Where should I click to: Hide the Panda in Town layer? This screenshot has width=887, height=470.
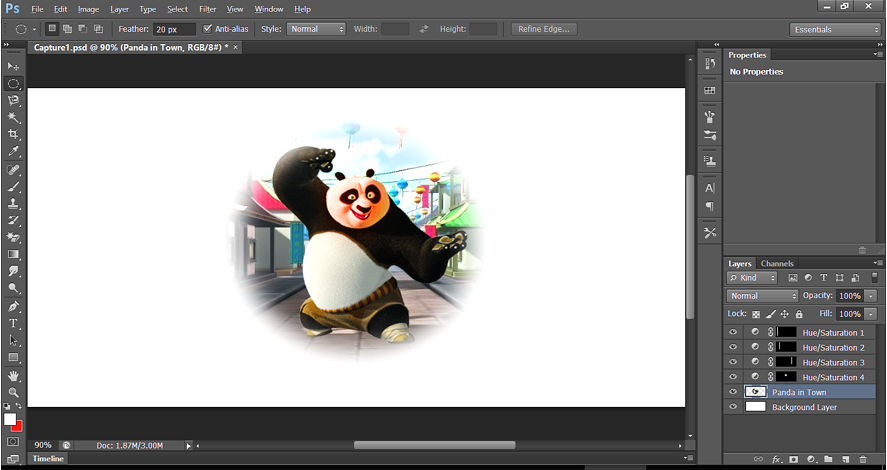pyautogui.click(x=733, y=392)
